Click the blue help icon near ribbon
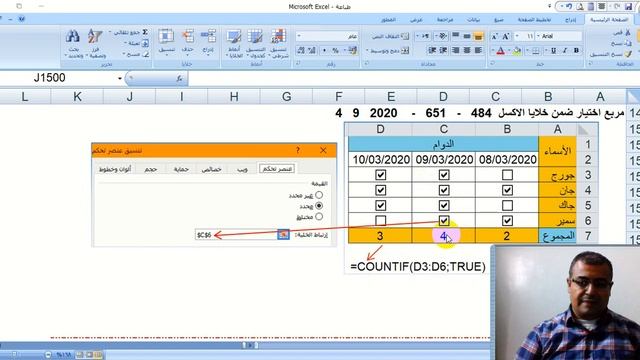 tap(22, 19)
